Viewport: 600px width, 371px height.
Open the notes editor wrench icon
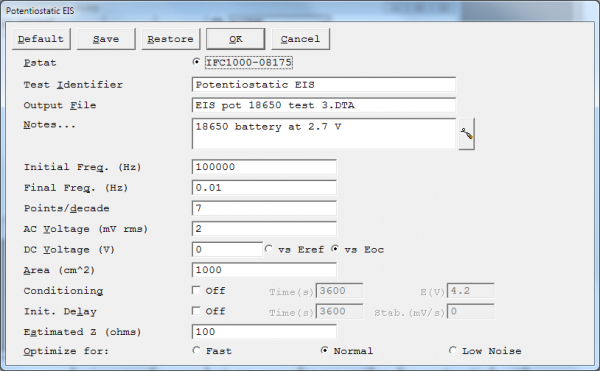pos(466,134)
